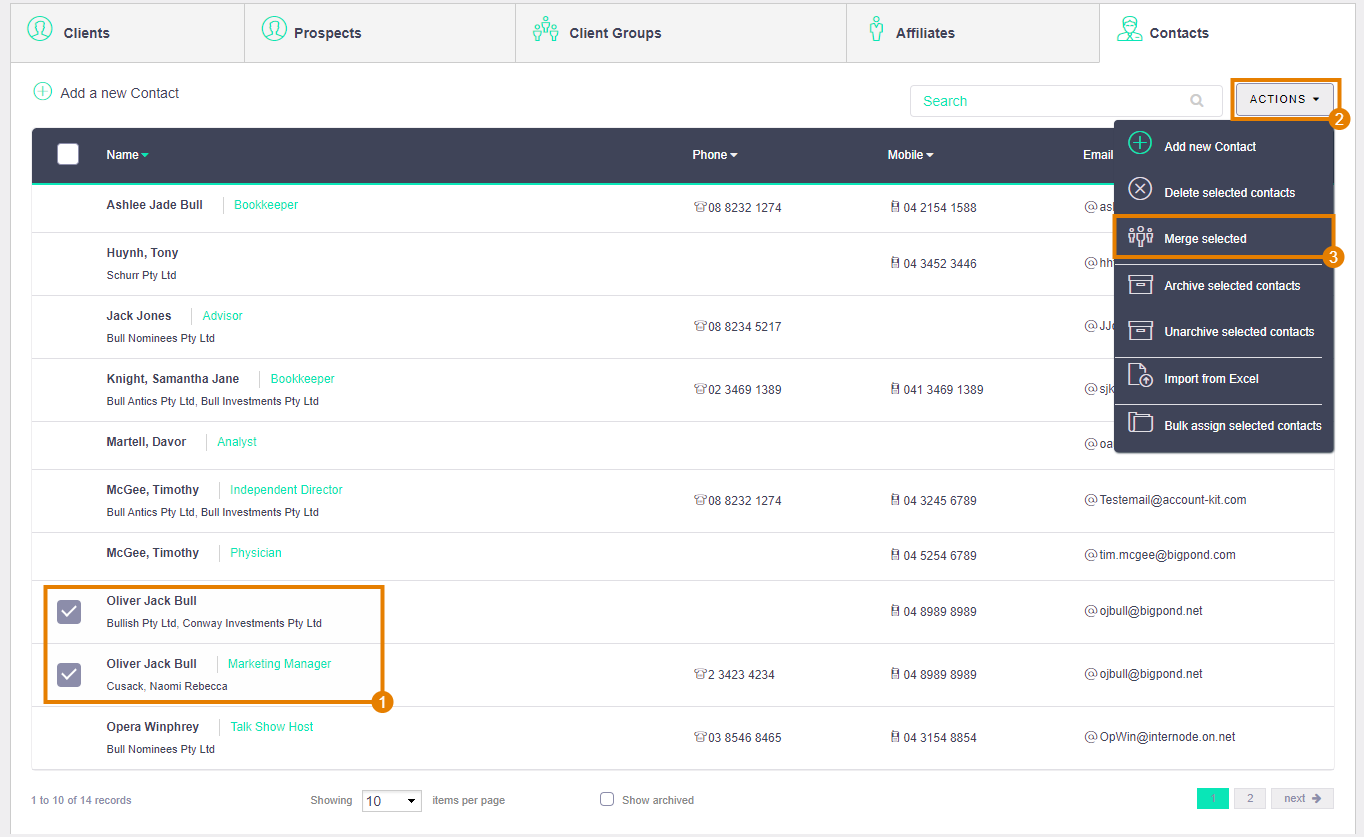This screenshot has width=1364, height=837.
Task: Click the @ icon before OpWin@internode.on.net
Action: [1091, 737]
